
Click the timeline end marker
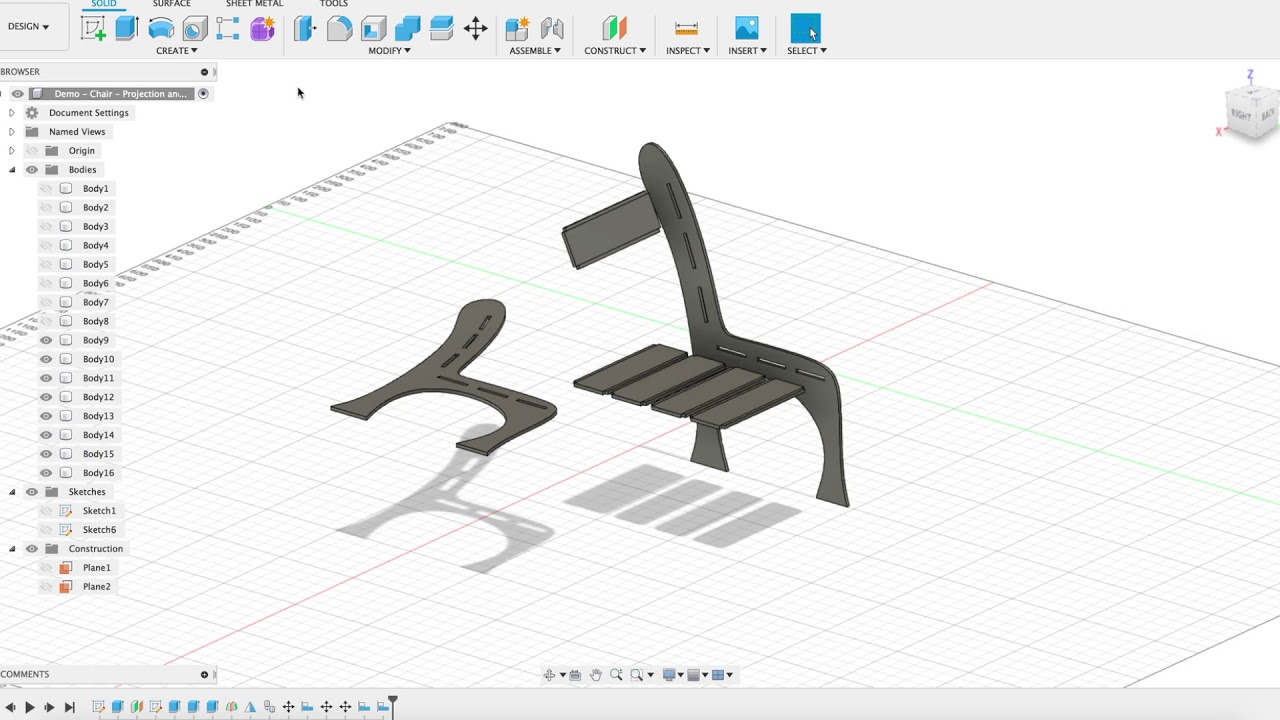[393, 706]
